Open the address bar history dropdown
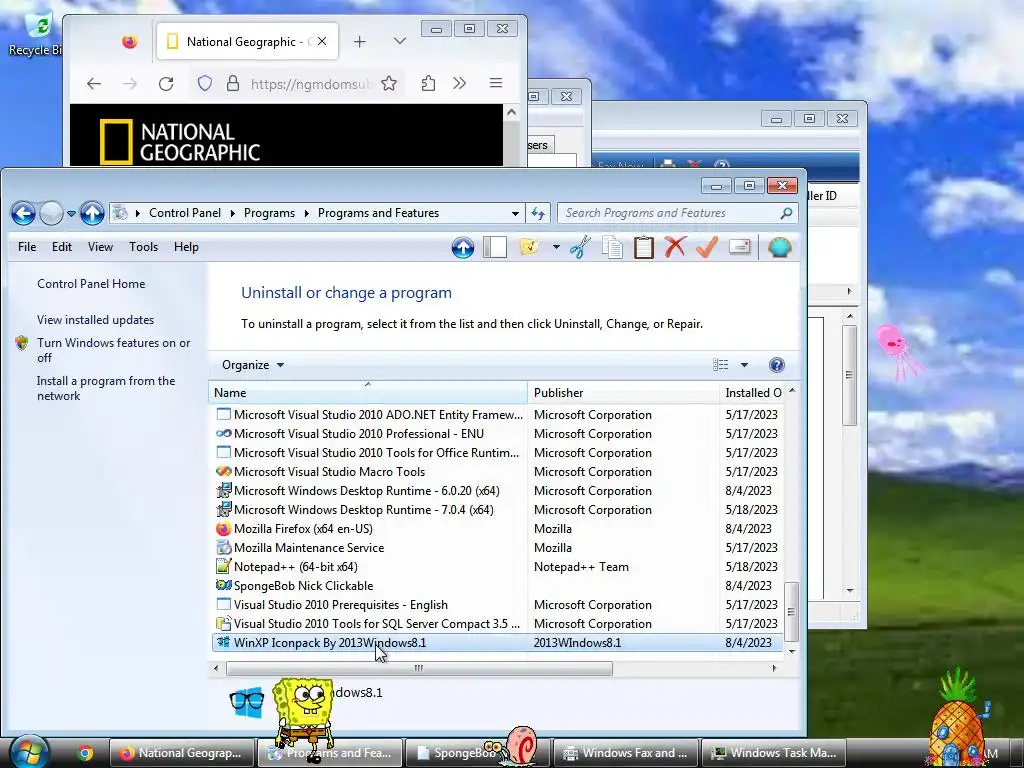1024x768 pixels. coord(515,214)
